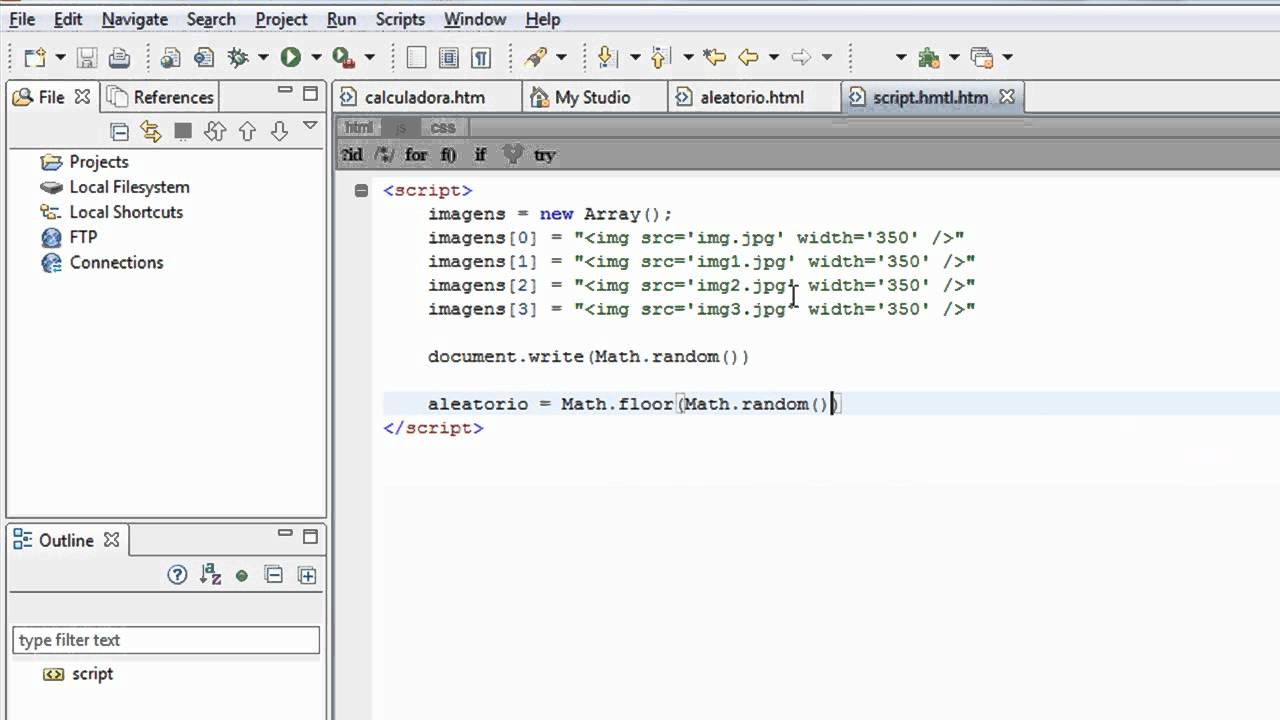The height and width of the screenshot is (720, 1280).
Task: Open the New file dropdown arrow
Action: (60, 58)
